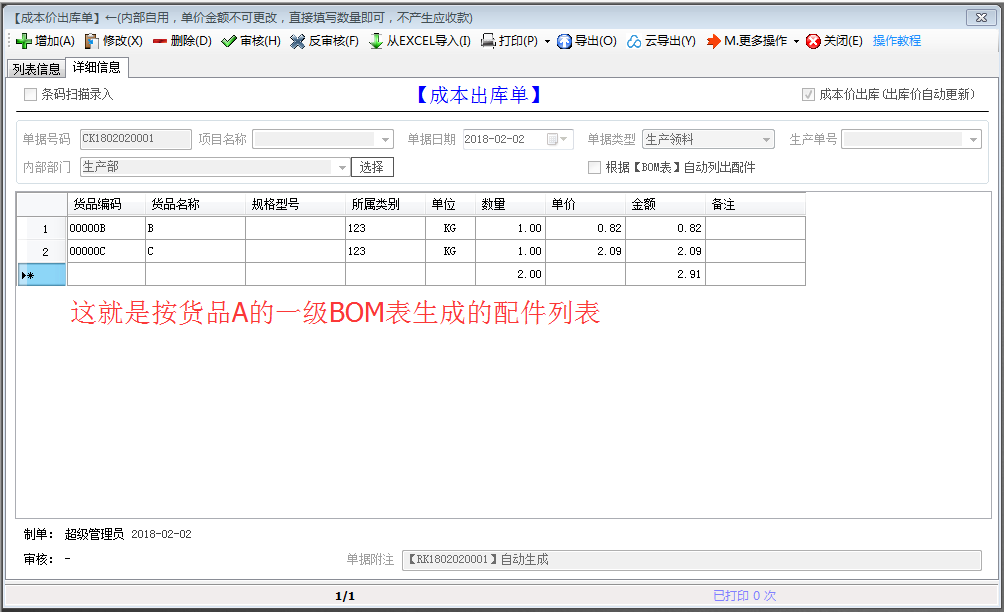This screenshot has height=612, width=1004.
Task: Click the 导出(O) export icon
Action: click(564, 41)
